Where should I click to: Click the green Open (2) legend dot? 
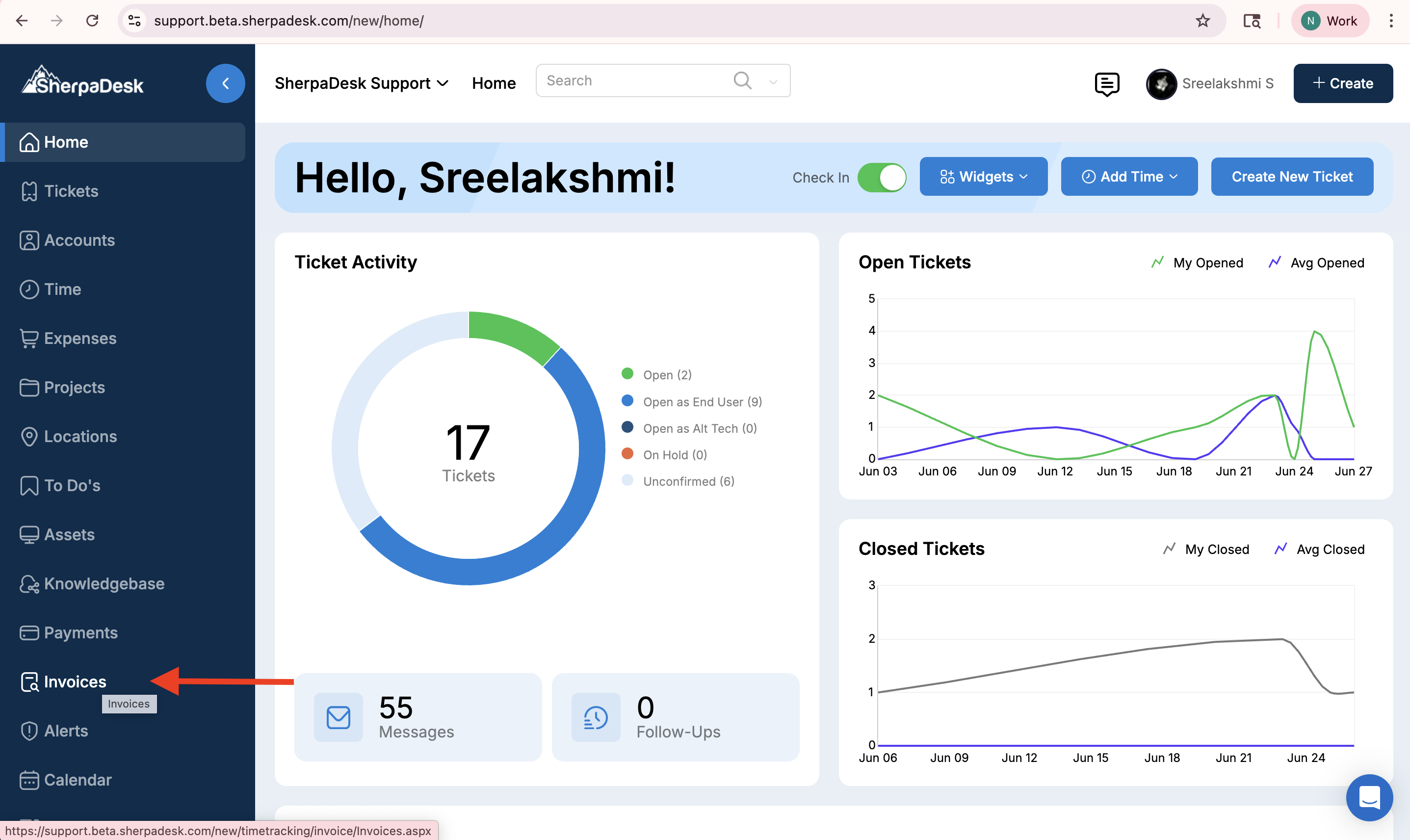point(627,373)
